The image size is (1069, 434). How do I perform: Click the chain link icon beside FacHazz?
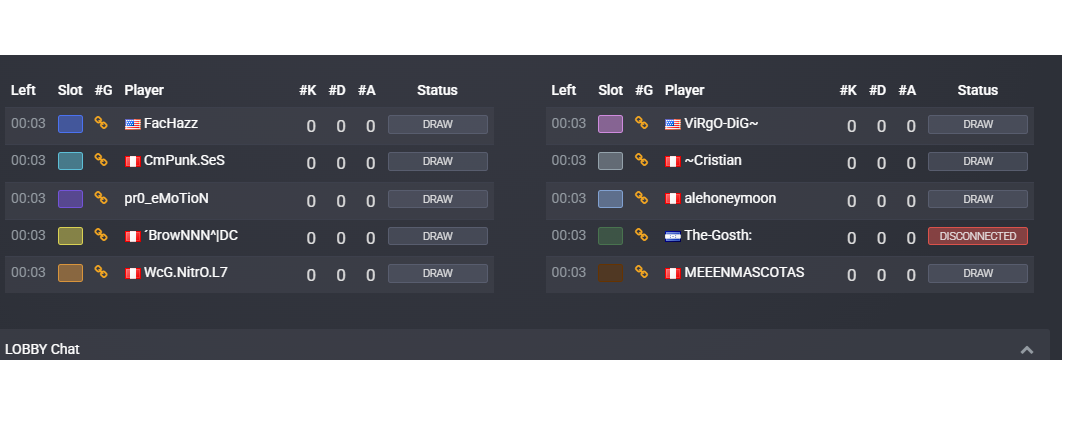pyautogui.click(x=101, y=123)
